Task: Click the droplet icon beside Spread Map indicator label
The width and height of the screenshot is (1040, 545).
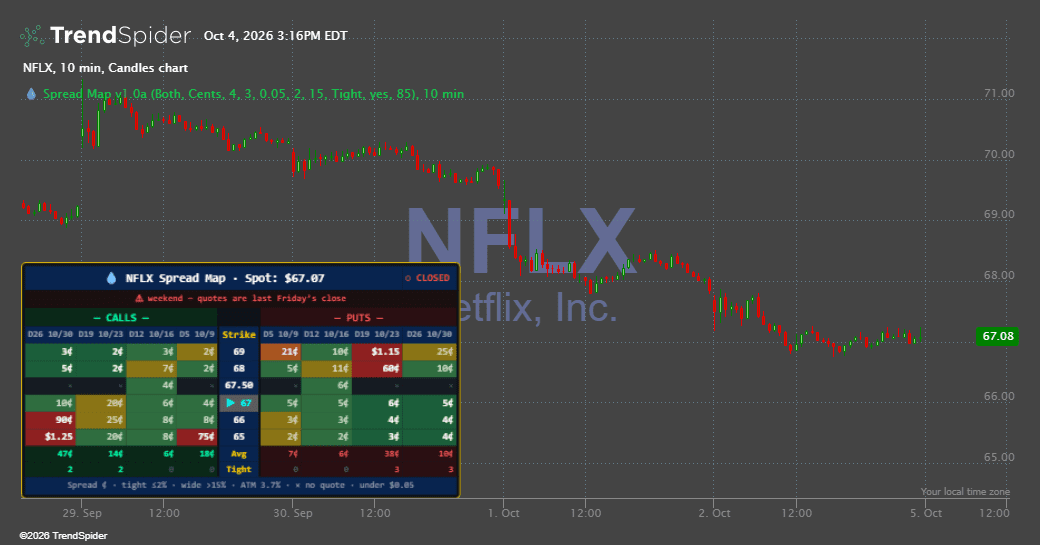Action: pyautogui.click(x=31, y=94)
